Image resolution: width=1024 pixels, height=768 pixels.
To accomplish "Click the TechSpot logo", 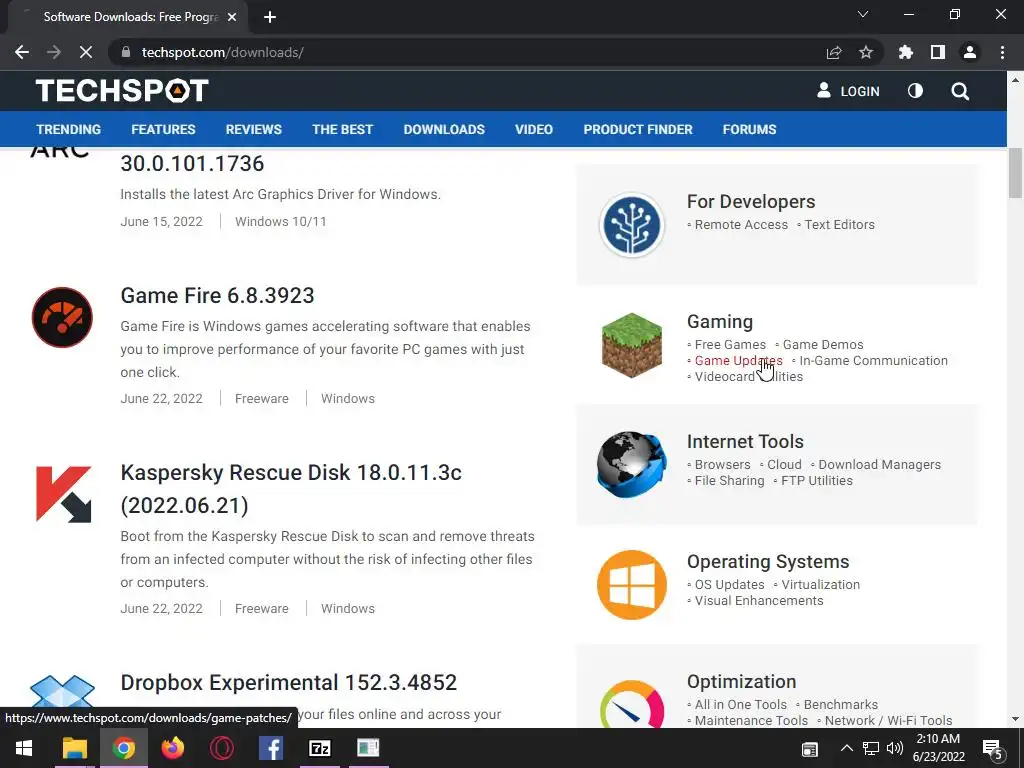I will coord(122,90).
